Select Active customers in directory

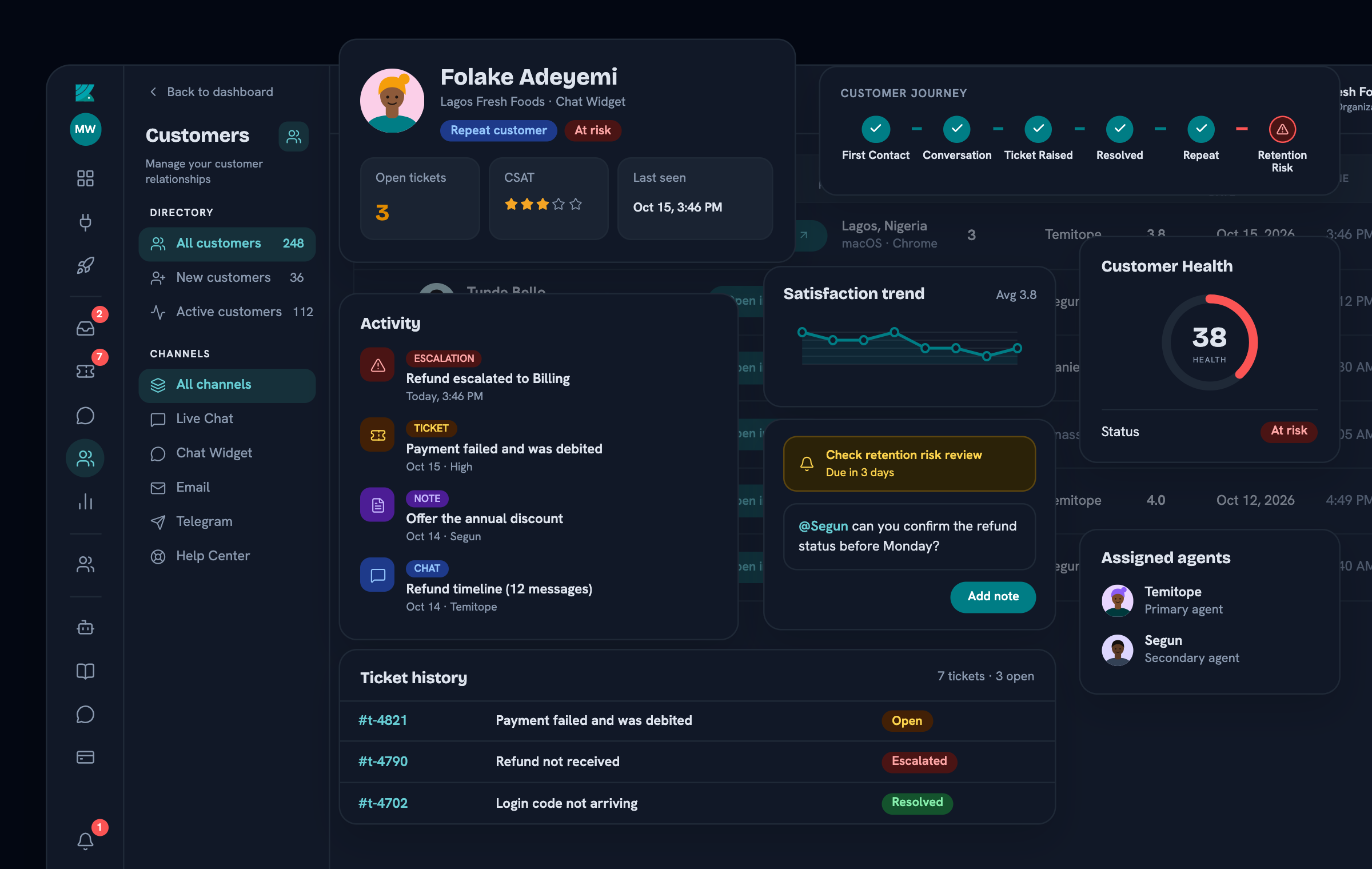click(x=227, y=312)
